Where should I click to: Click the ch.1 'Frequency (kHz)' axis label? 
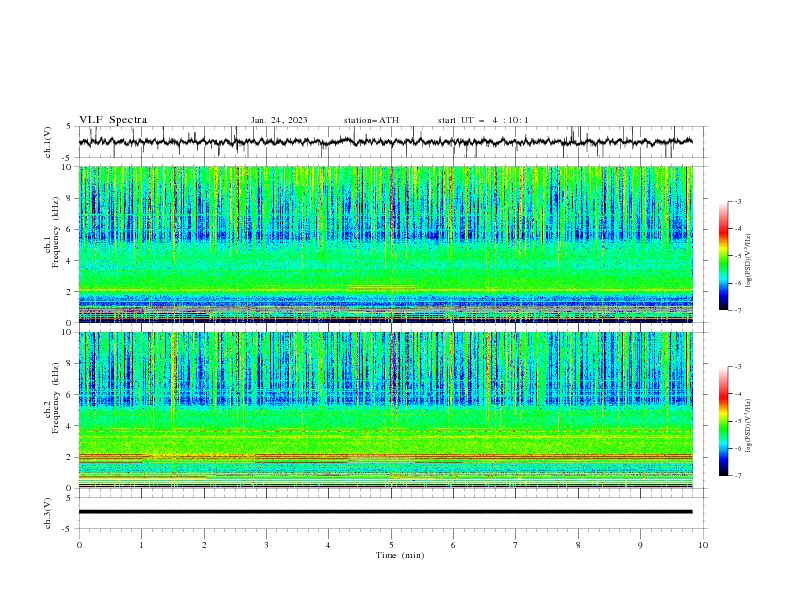56,233
